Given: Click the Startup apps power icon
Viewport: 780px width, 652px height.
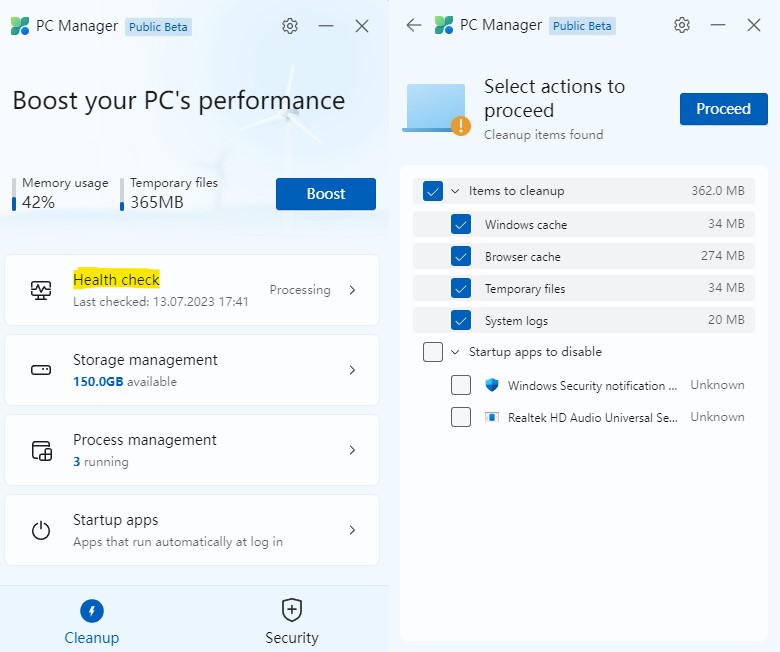Looking at the screenshot, I should [x=41, y=530].
